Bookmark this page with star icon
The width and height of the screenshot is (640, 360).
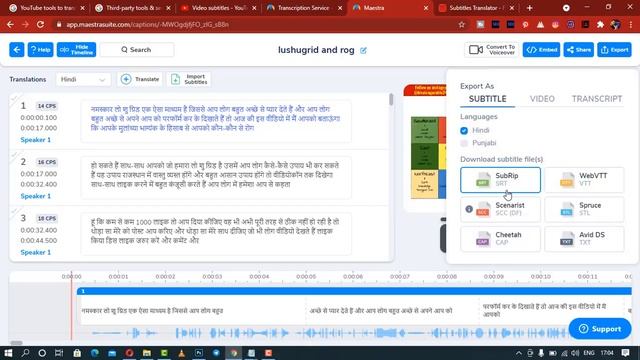click(462, 25)
